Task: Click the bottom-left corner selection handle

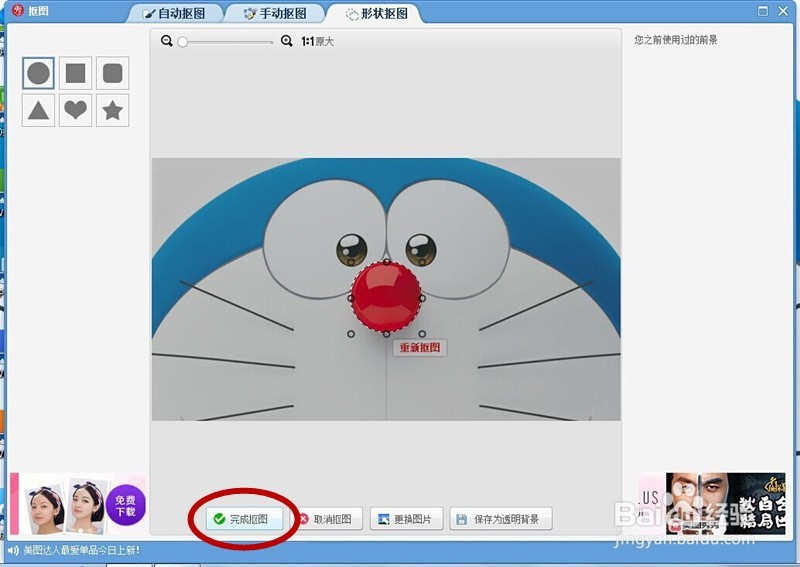Action: tap(351, 334)
